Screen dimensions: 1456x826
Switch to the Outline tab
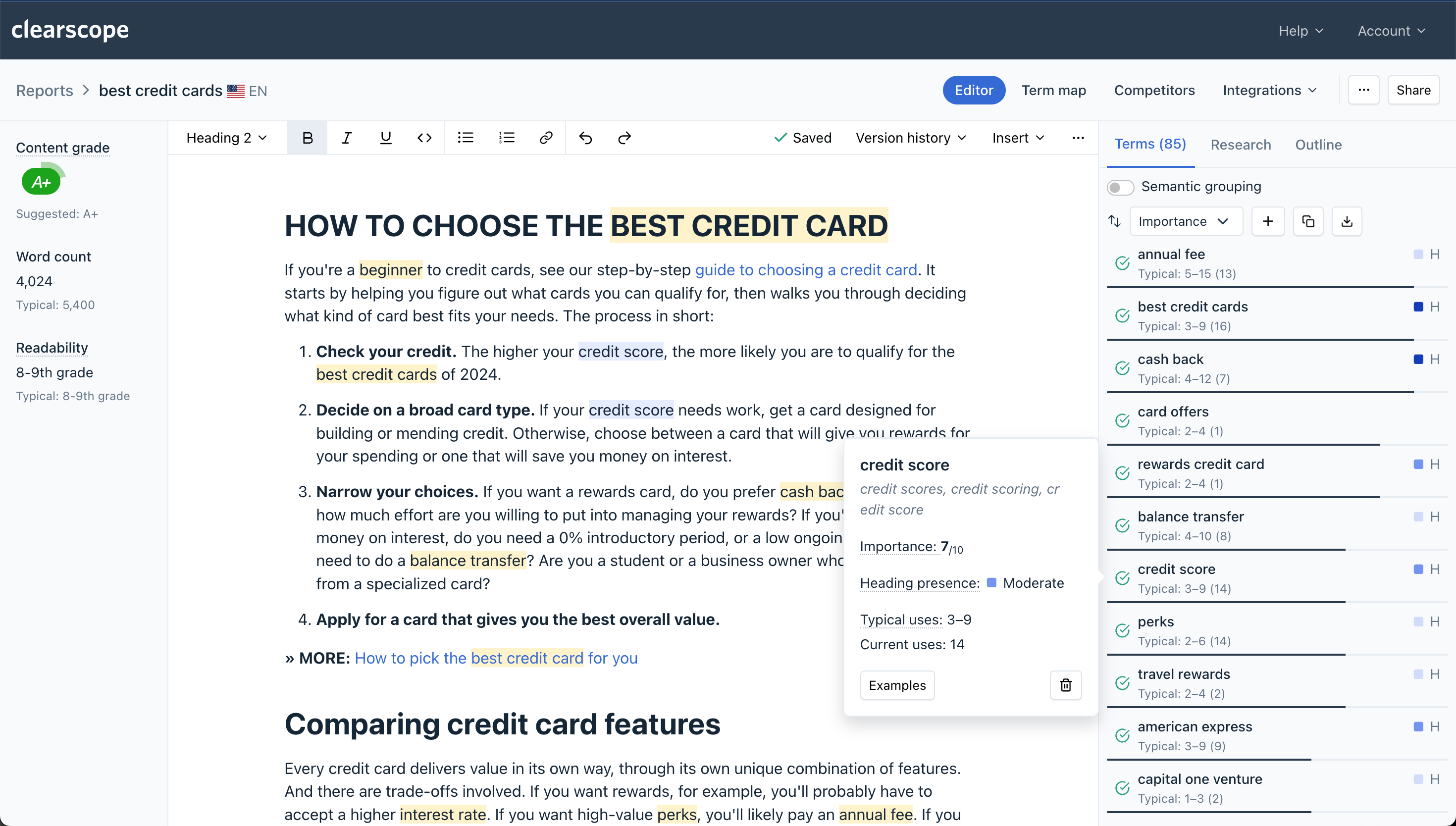[x=1319, y=145]
